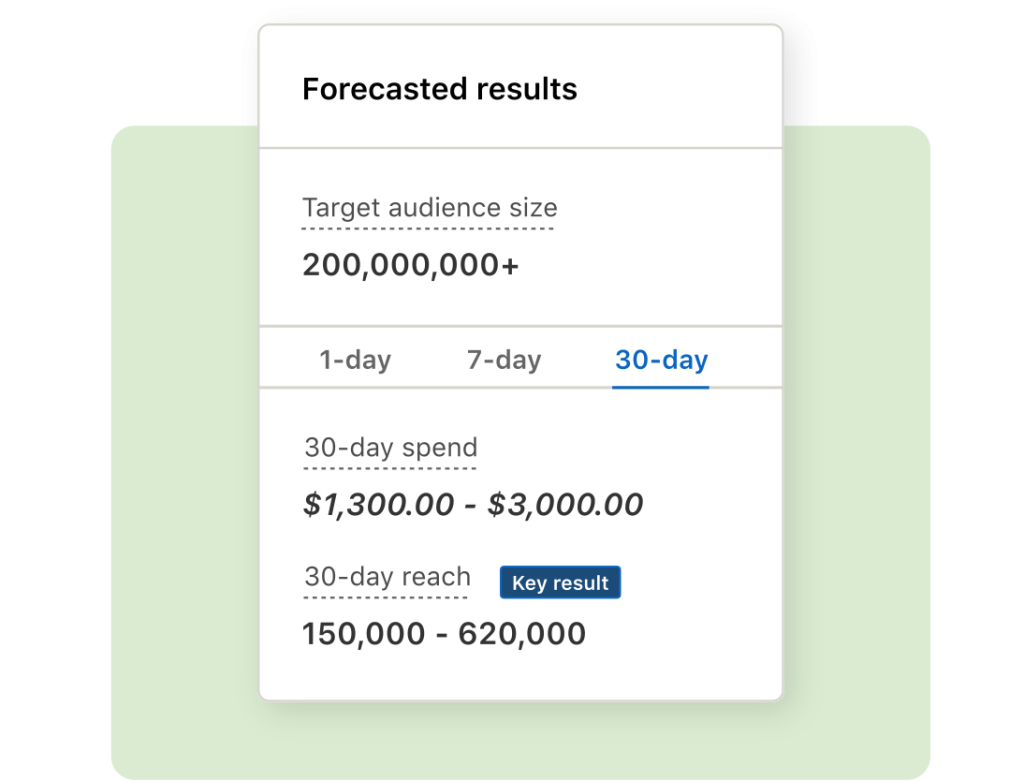Click the Target audience size label
1024x781 pixels.
point(429,208)
